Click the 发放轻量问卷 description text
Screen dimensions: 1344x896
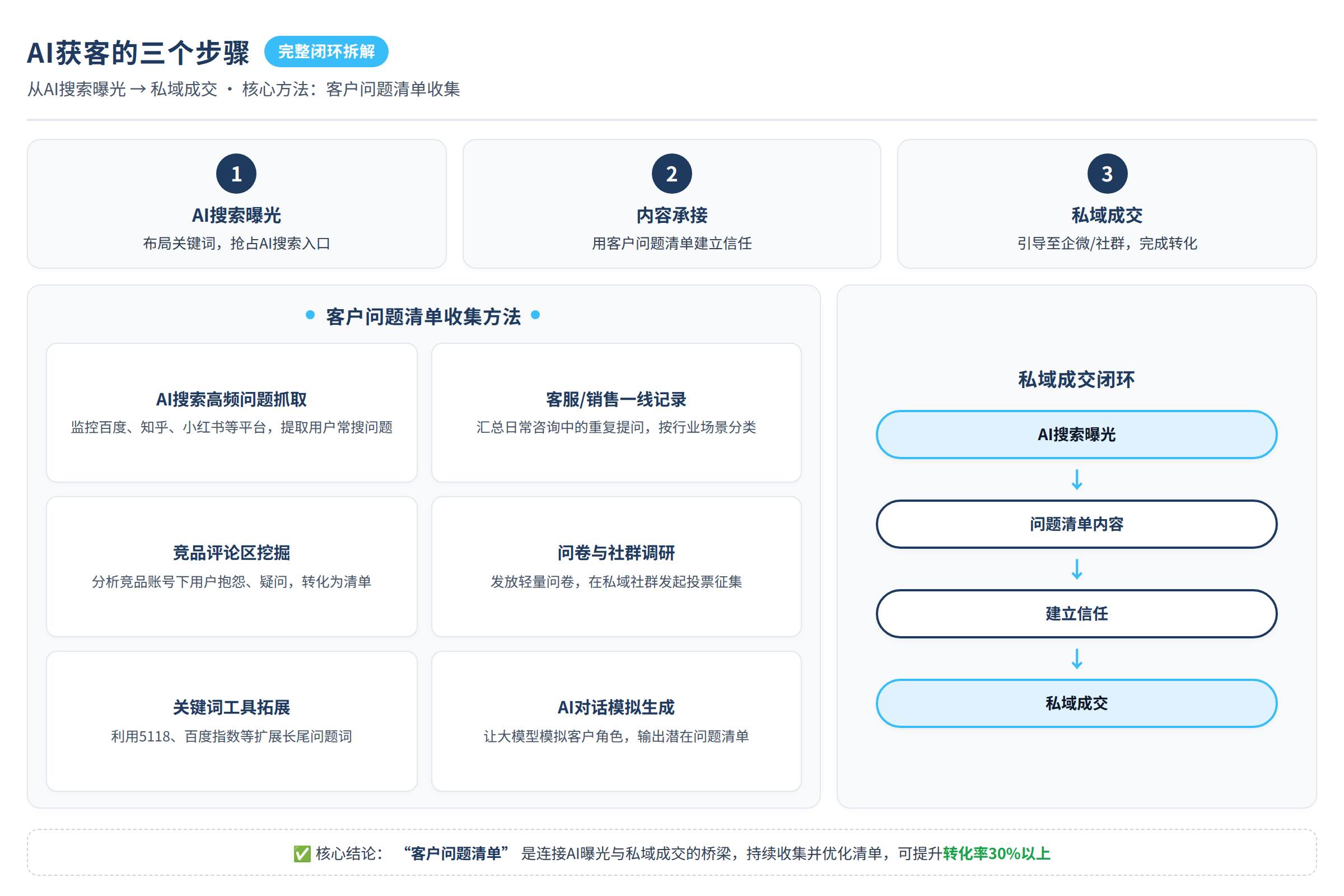[x=616, y=582]
